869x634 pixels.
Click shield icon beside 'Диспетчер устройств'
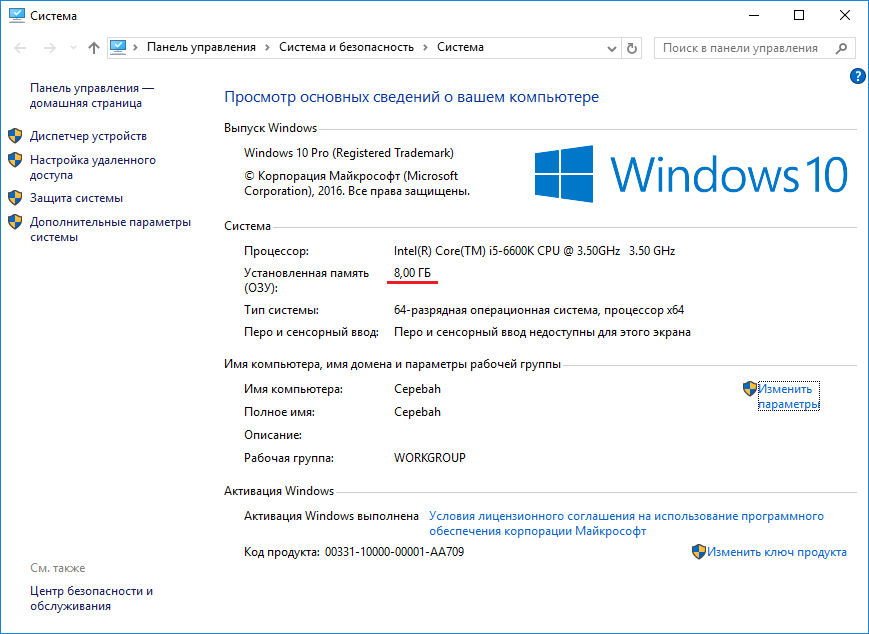click(15, 136)
